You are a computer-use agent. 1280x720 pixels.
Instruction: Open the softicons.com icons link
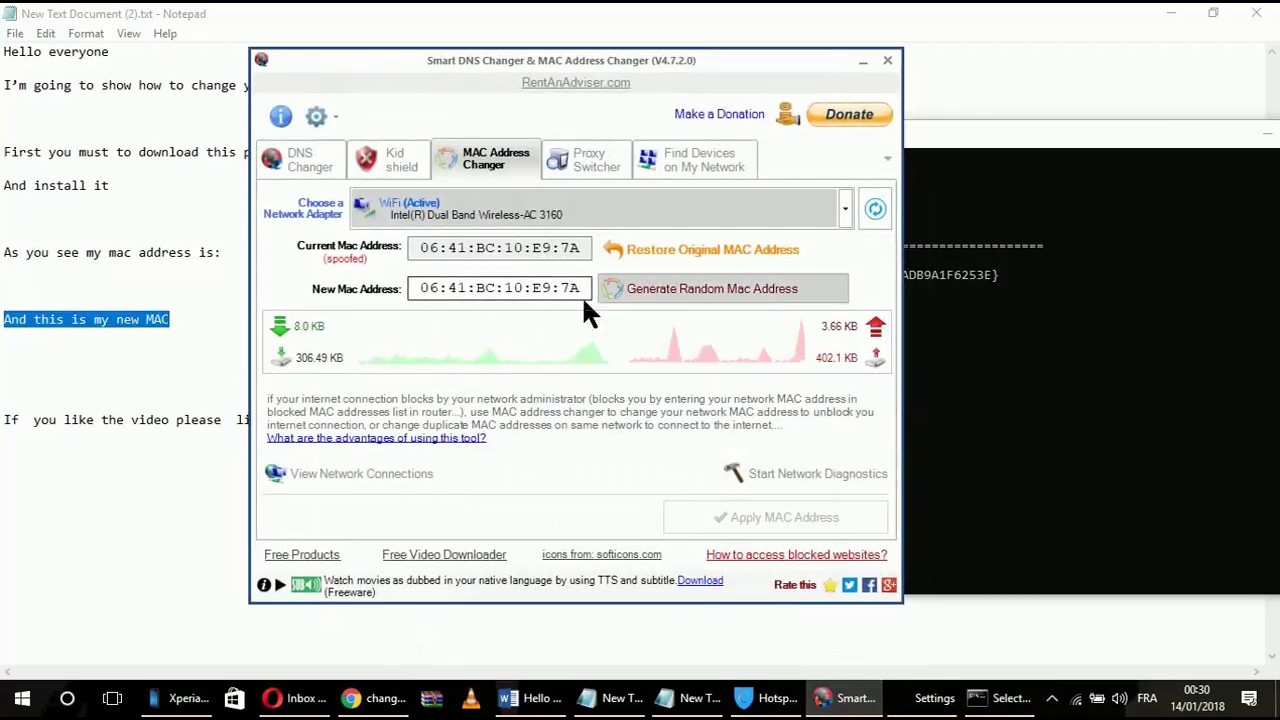click(x=601, y=555)
